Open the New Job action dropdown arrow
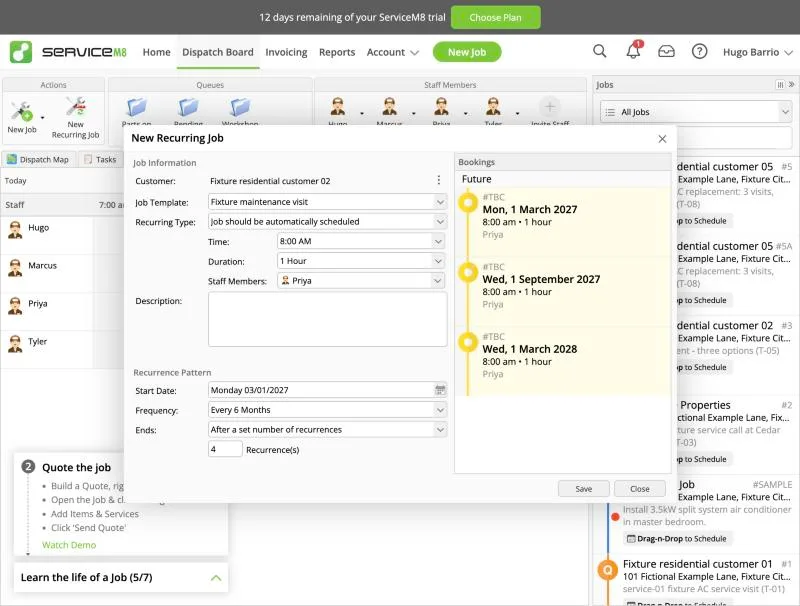The height and width of the screenshot is (606, 800). tap(42, 118)
